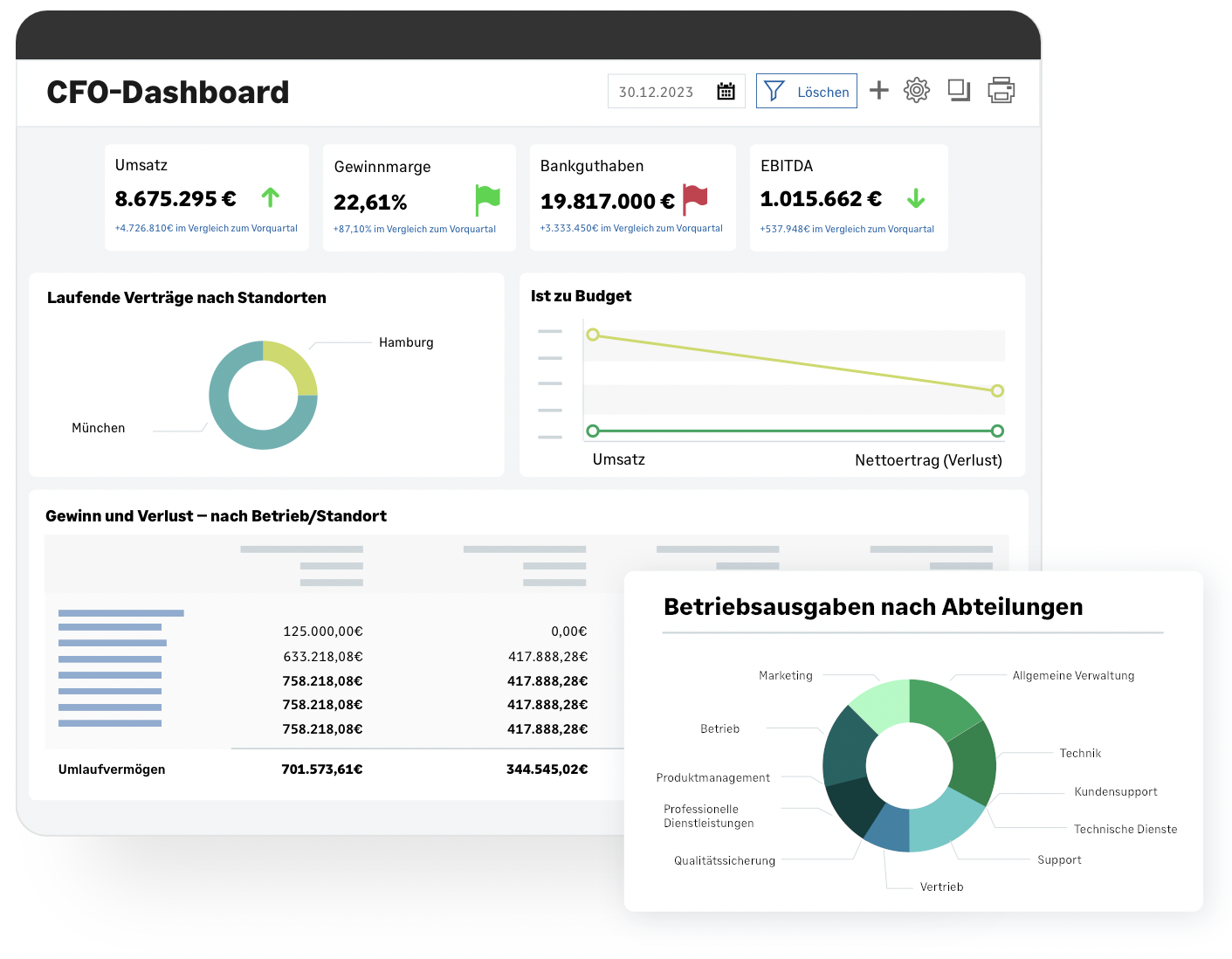Select the Umlaufvermögen total row label
This screenshot has height=959, width=1232.
click(x=112, y=769)
